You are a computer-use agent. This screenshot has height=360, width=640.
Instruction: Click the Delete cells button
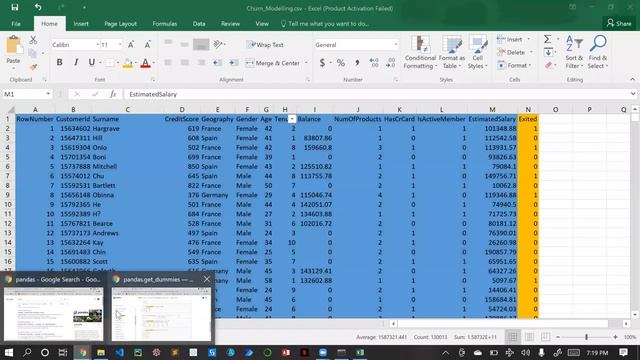[512, 52]
